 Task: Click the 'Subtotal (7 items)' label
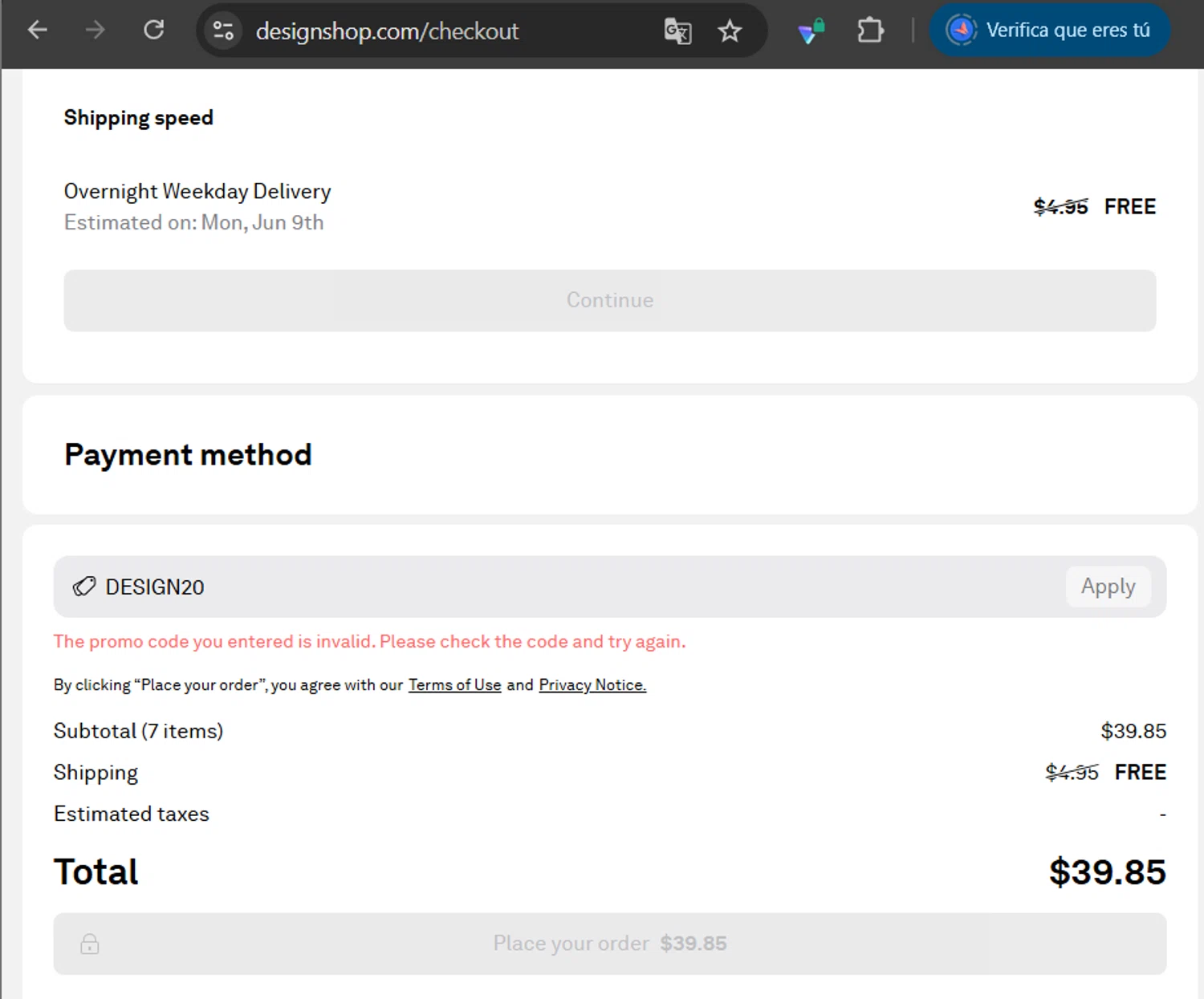coord(138,731)
